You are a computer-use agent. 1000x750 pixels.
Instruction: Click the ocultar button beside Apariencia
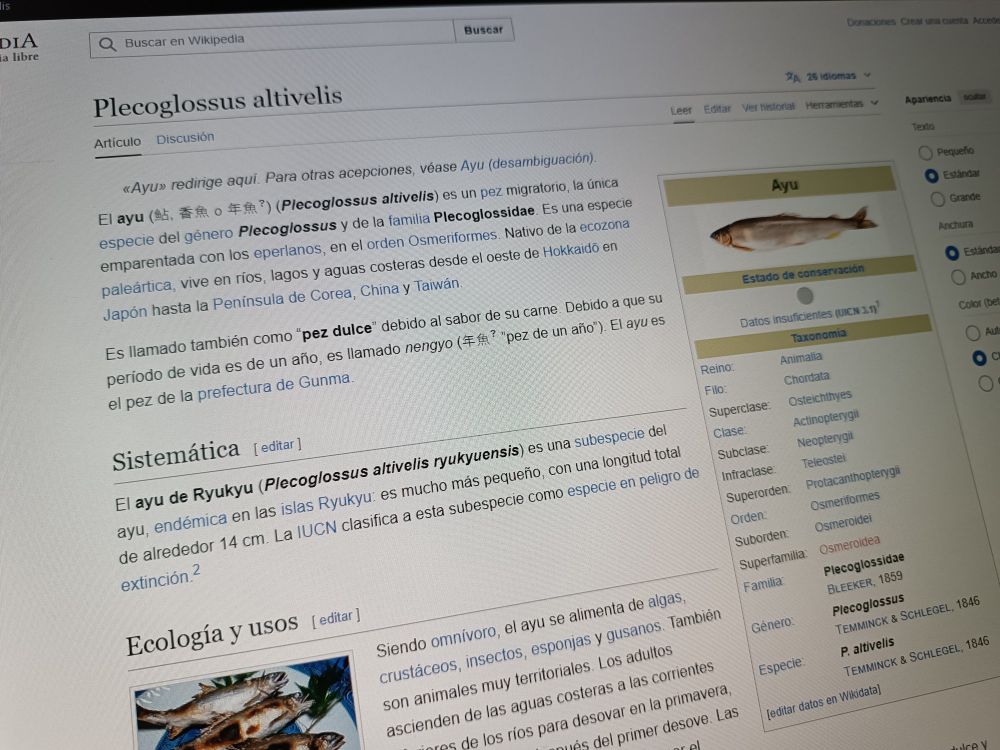[x=974, y=97]
